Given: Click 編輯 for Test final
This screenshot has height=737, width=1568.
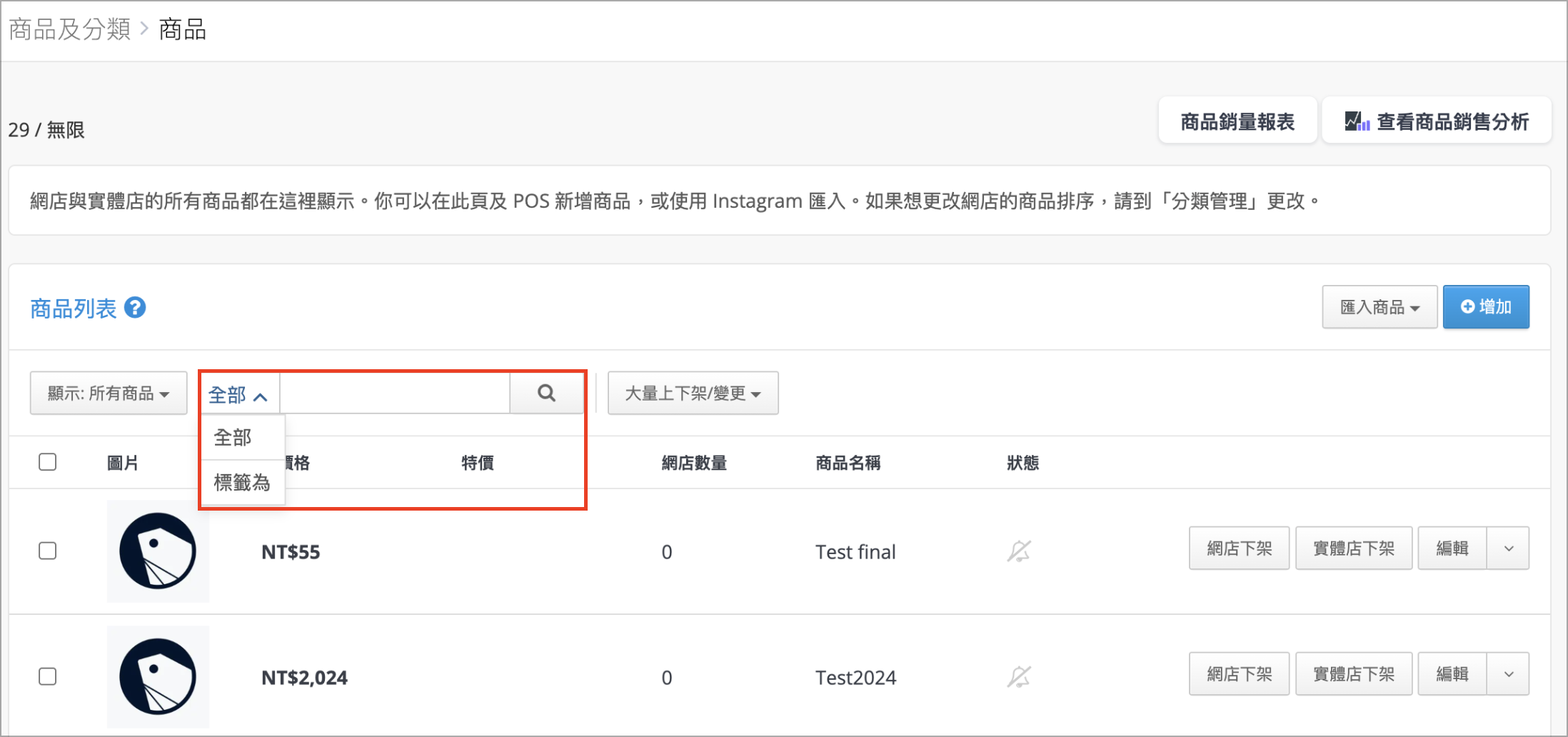Looking at the screenshot, I should pos(1452,548).
